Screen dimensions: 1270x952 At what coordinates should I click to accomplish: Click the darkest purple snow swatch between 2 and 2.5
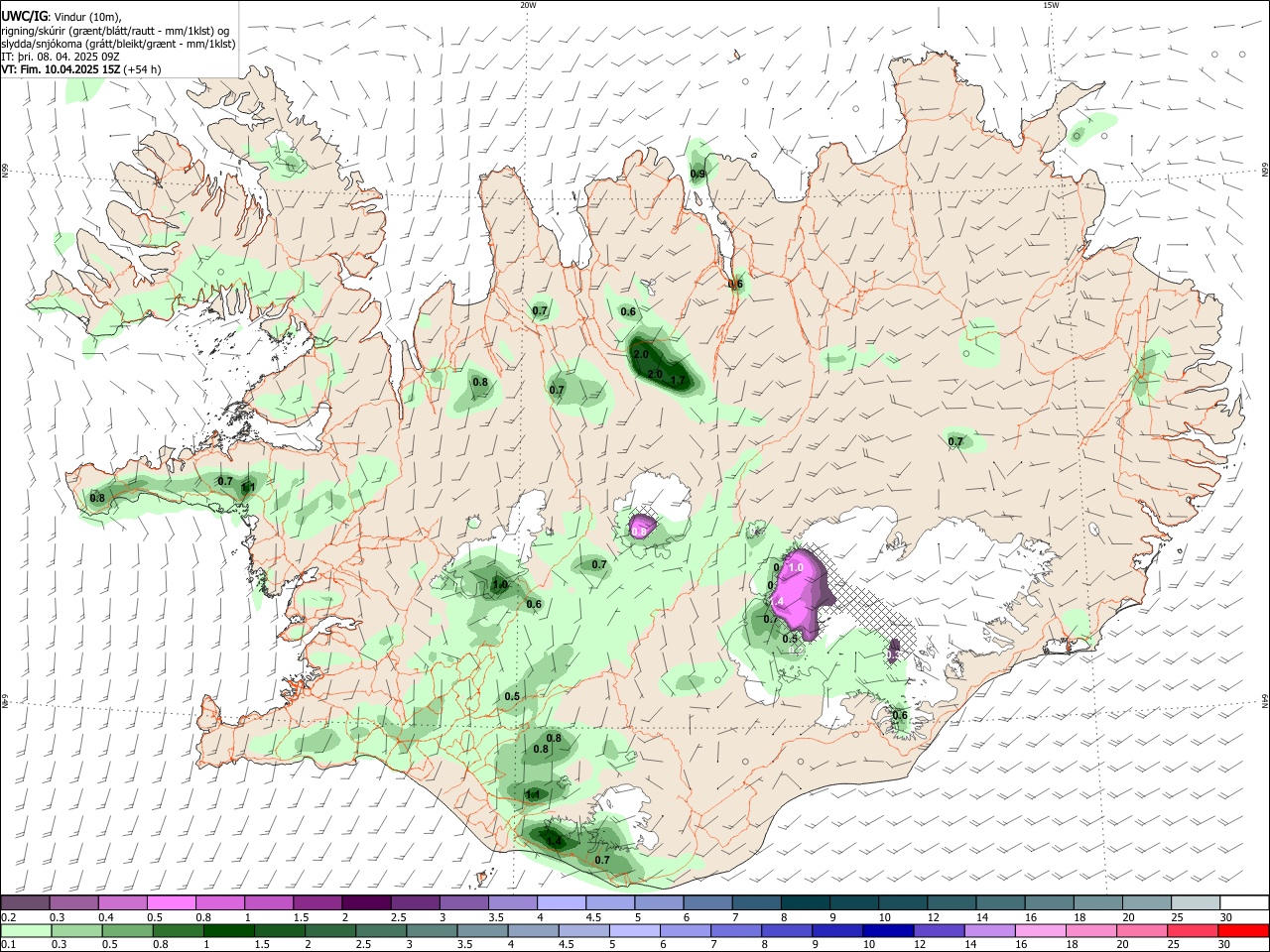(x=365, y=903)
